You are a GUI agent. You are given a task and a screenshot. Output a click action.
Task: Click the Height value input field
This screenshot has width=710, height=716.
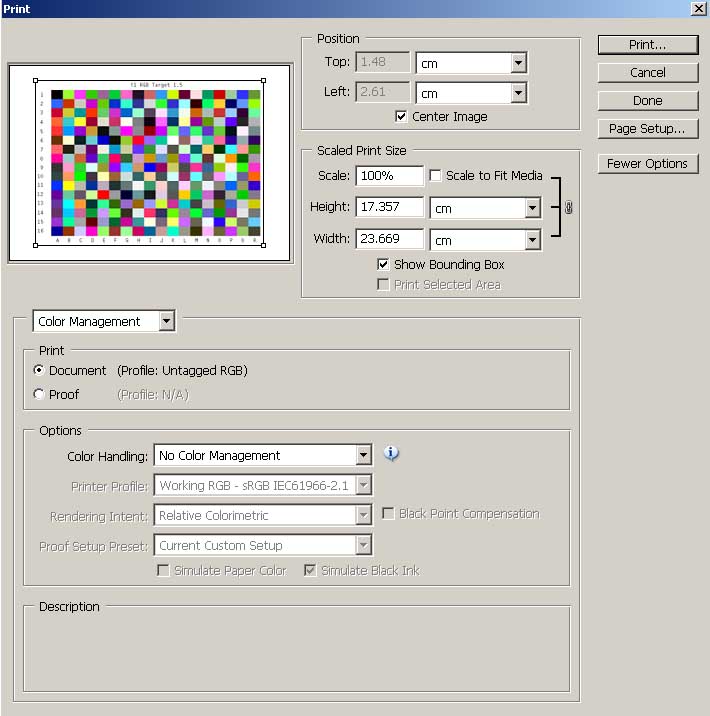point(389,207)
